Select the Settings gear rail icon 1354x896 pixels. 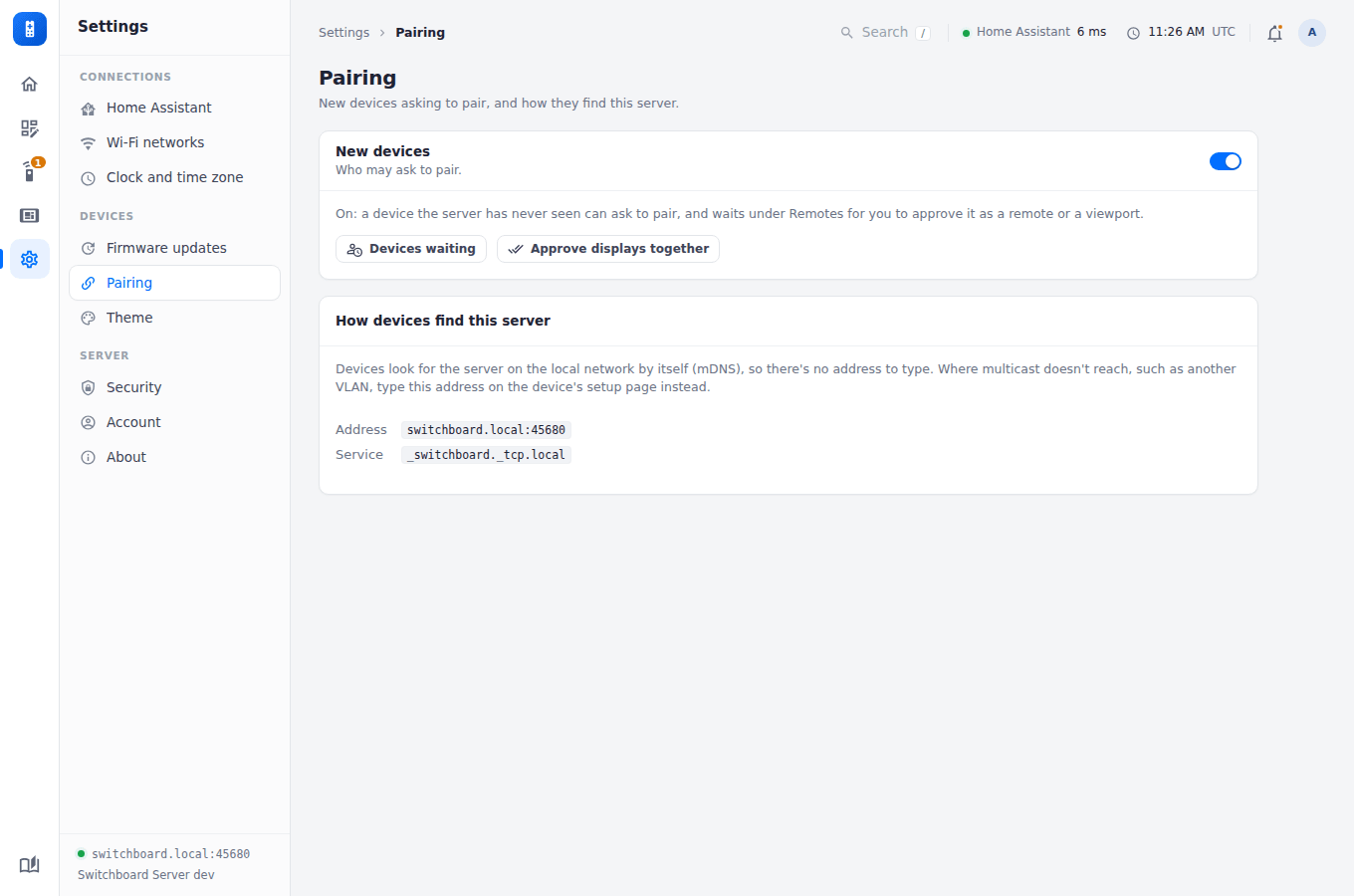(30, 259)
